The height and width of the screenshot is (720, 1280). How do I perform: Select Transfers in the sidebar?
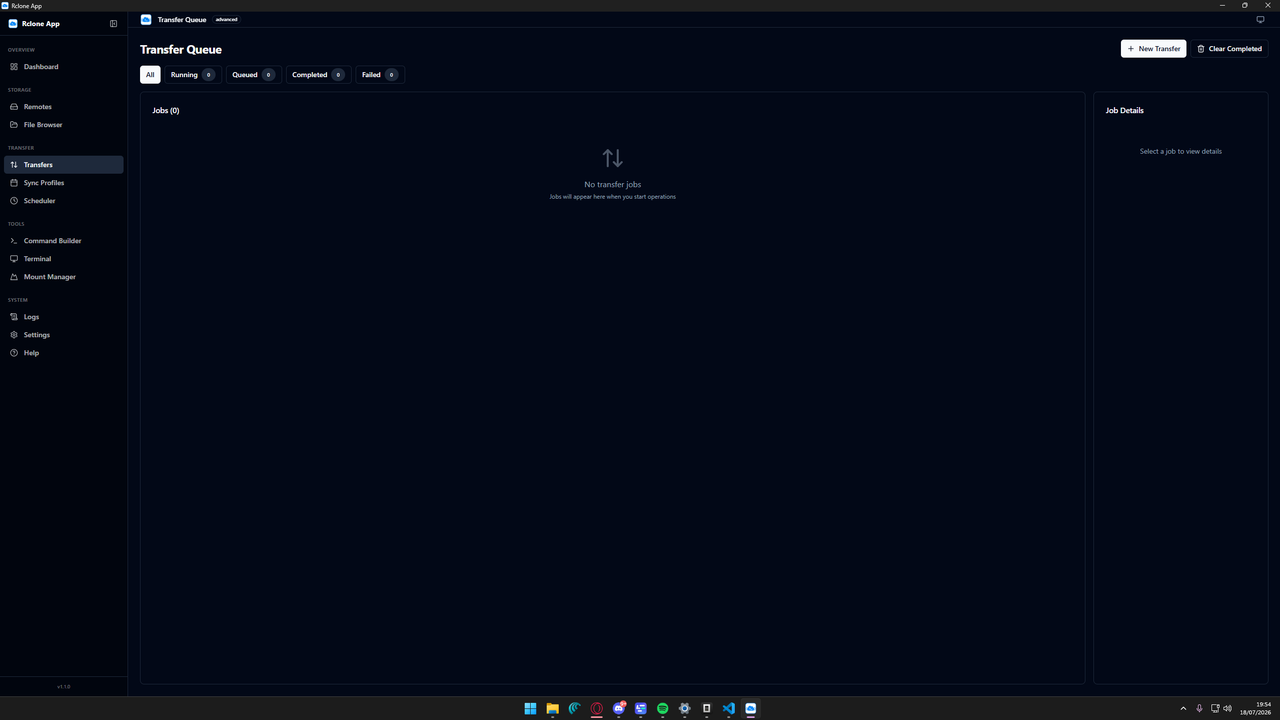pos(63,165)
